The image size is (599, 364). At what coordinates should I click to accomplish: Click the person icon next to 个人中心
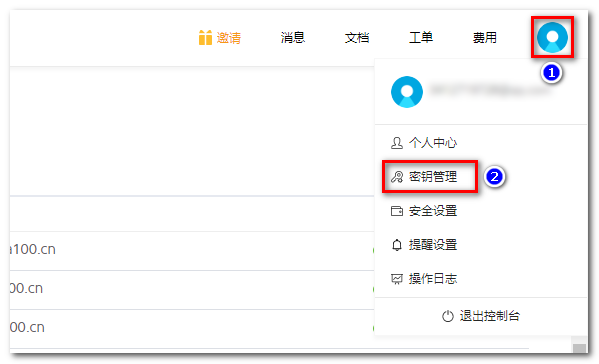397,143
